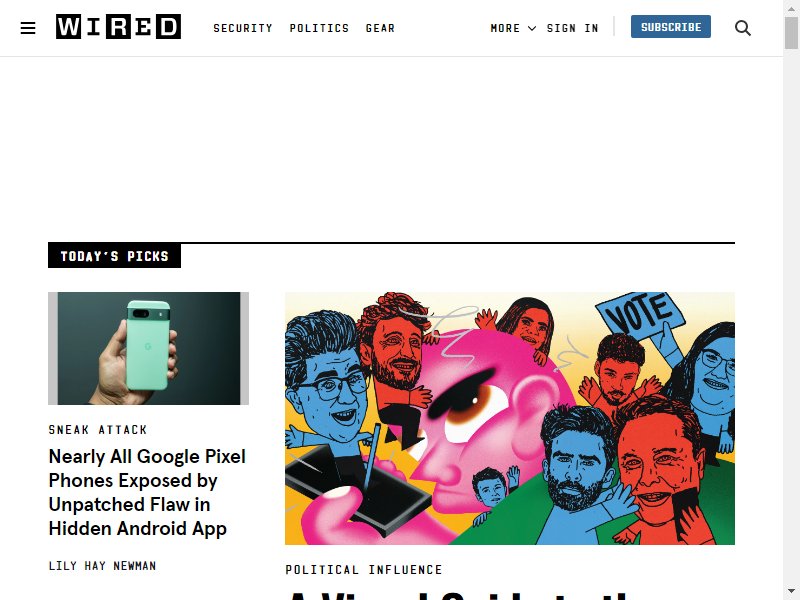Click the Sign In link
800x600 pixels.
(x=572, y=28)
